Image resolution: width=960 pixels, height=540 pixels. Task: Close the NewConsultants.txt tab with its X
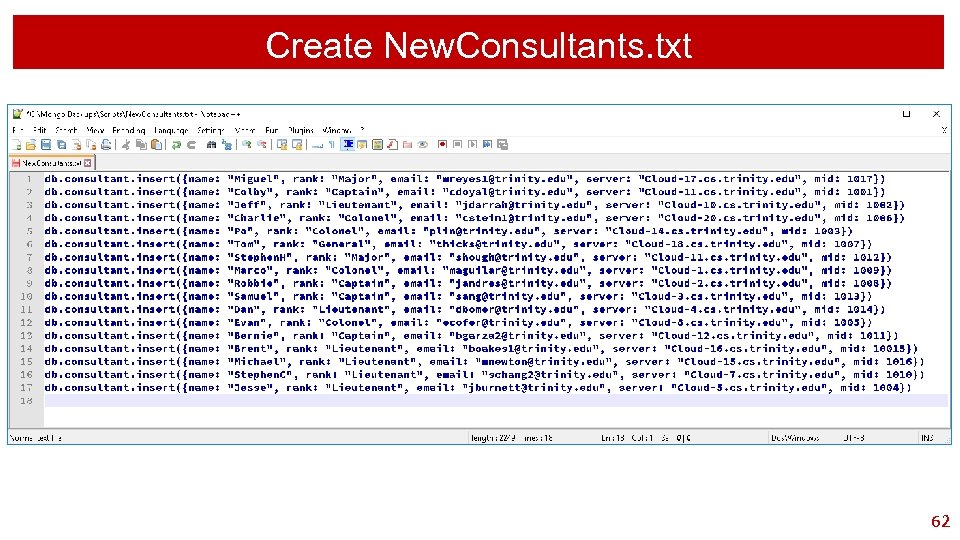tap(88, 163)
